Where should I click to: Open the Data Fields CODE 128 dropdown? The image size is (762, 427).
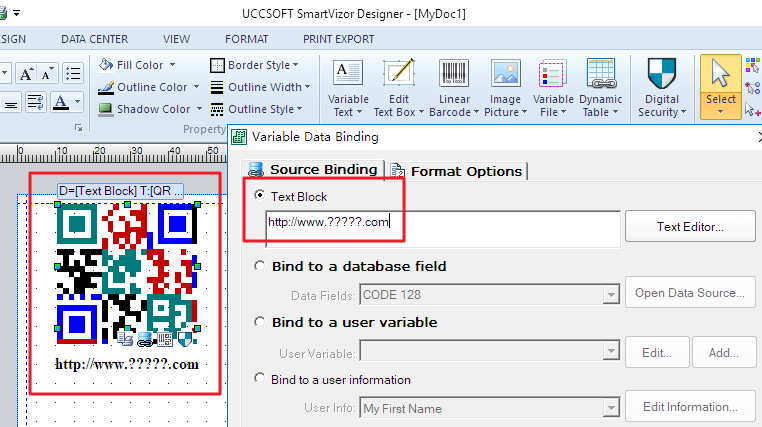[x=611, y=295]
